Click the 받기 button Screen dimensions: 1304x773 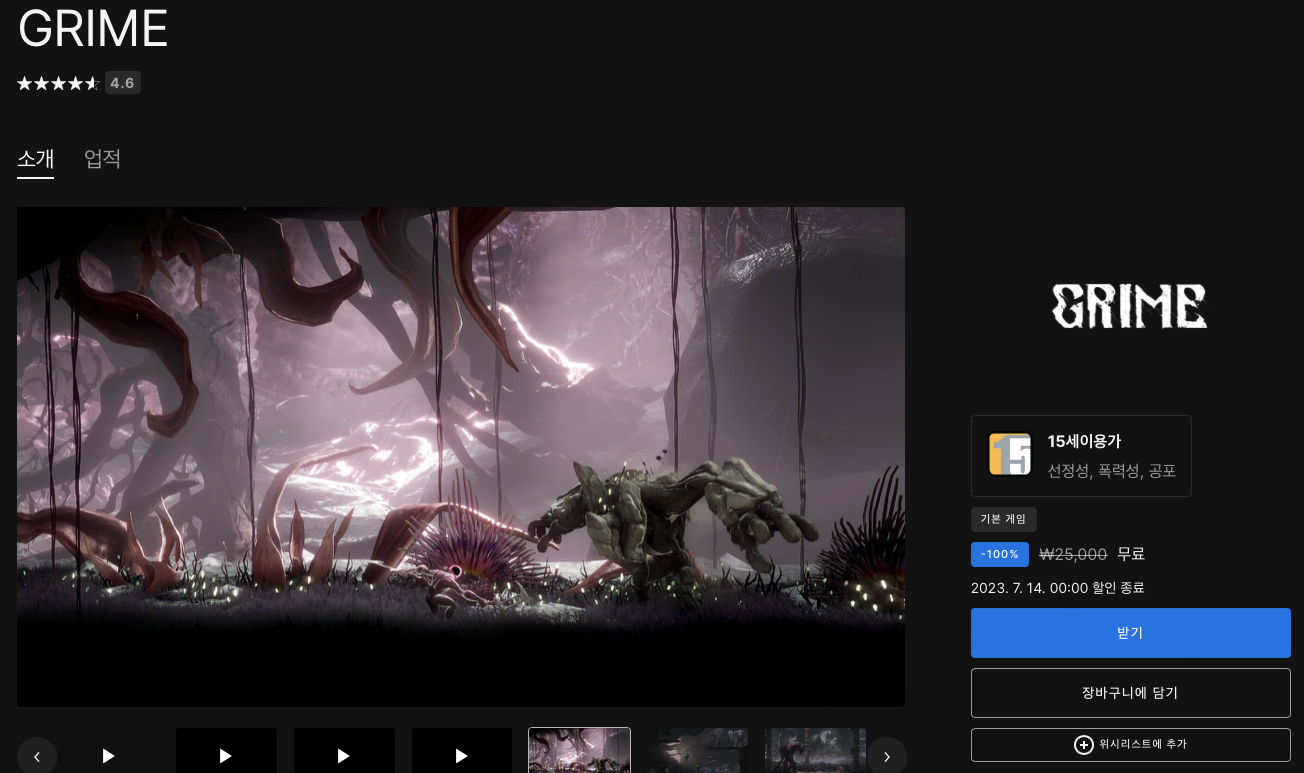(1130, 633)
